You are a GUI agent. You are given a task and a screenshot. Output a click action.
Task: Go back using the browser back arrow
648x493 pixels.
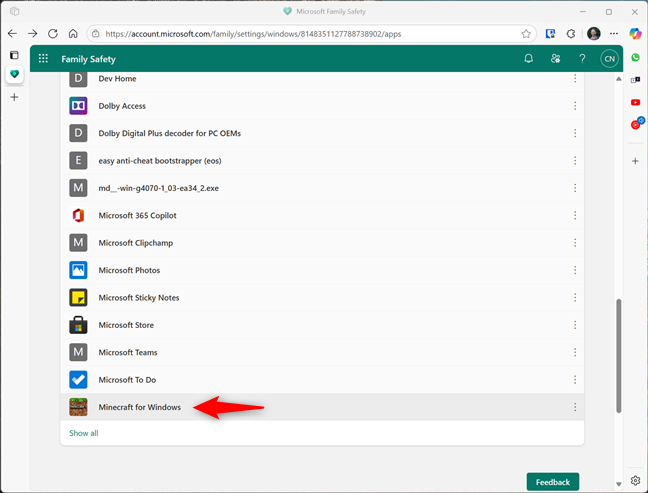pyautogui.click(x=12, y=33)
